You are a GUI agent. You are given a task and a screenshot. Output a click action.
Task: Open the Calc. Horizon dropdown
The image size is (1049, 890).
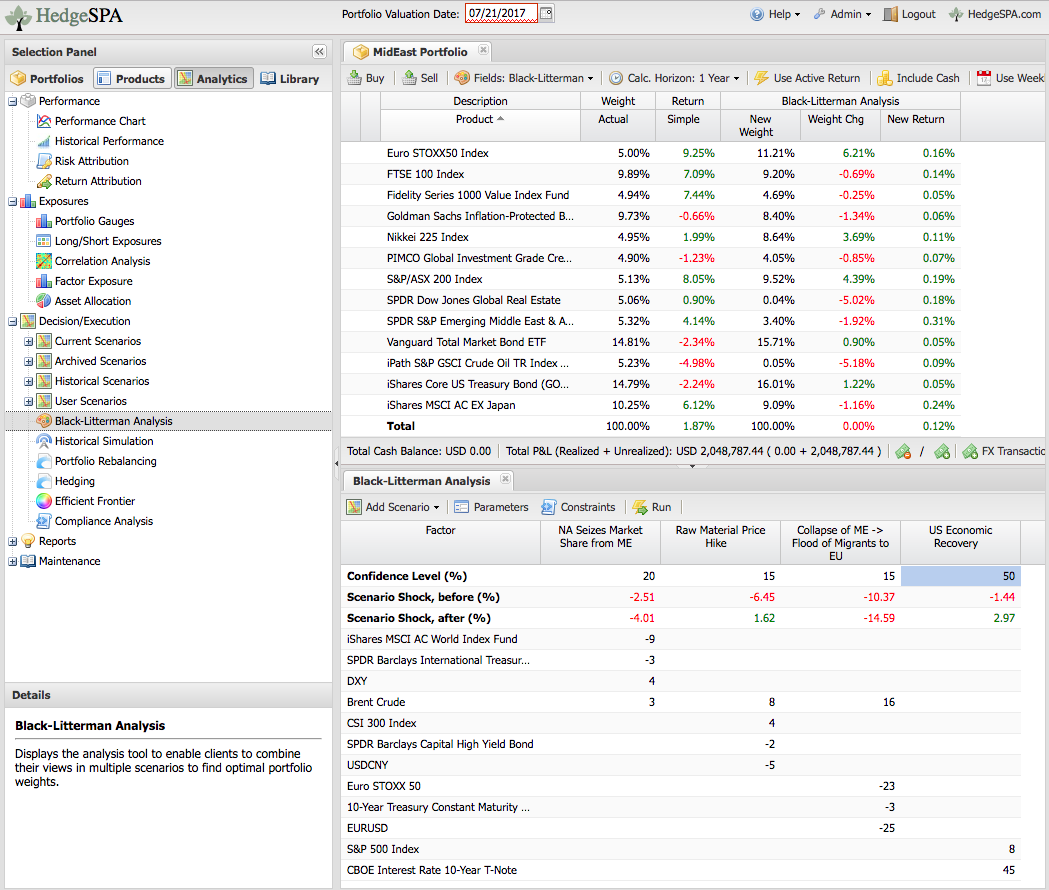point(674,78)
